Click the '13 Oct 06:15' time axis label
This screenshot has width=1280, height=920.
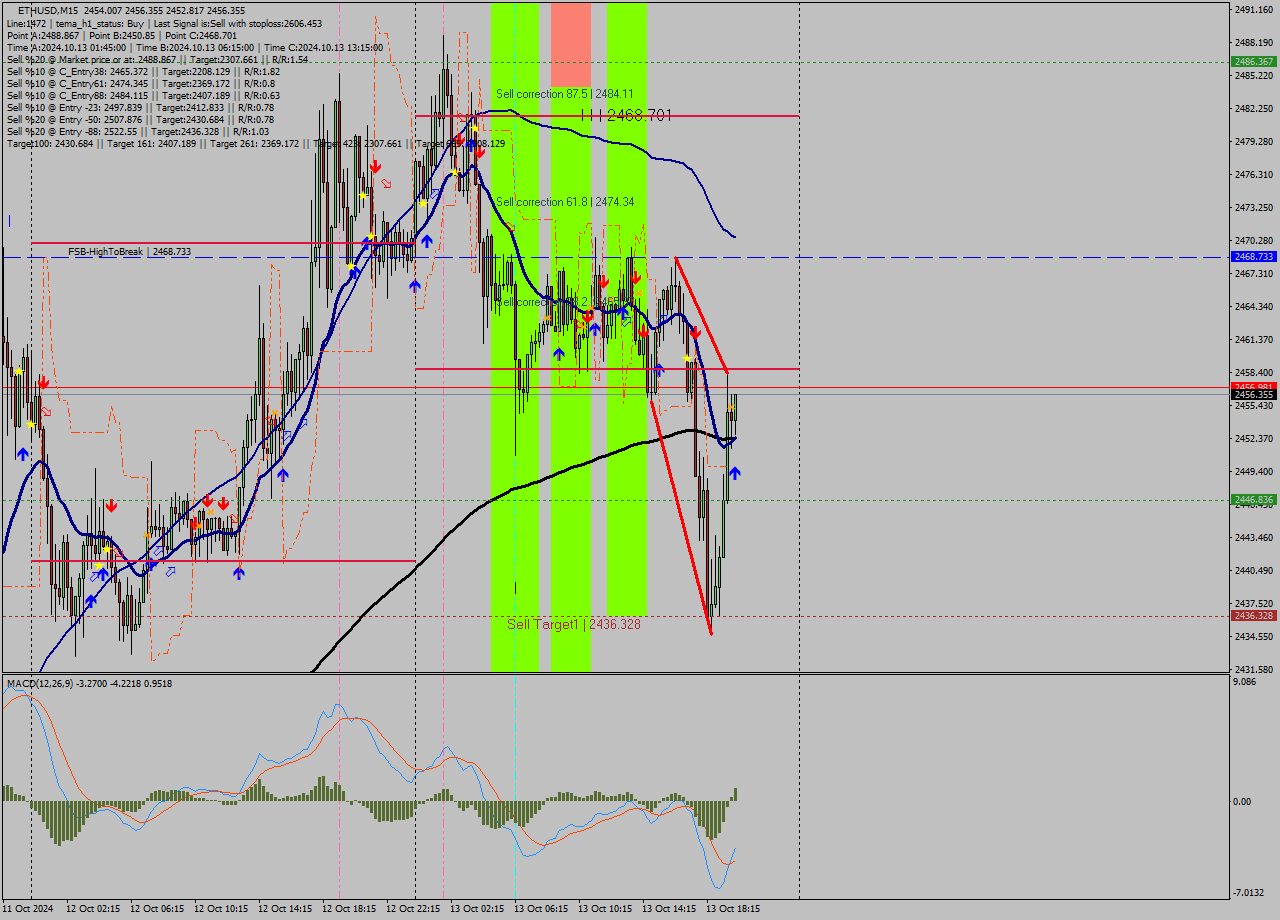pyautogui.click(x=541, y=909)
